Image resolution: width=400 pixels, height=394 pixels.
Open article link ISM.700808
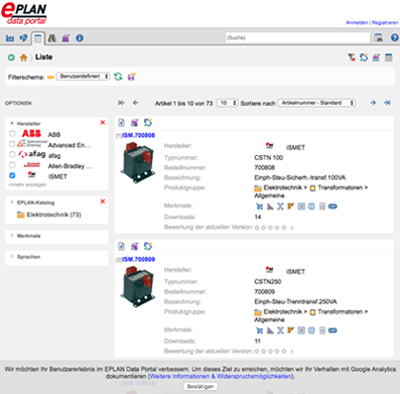point(138,135)
